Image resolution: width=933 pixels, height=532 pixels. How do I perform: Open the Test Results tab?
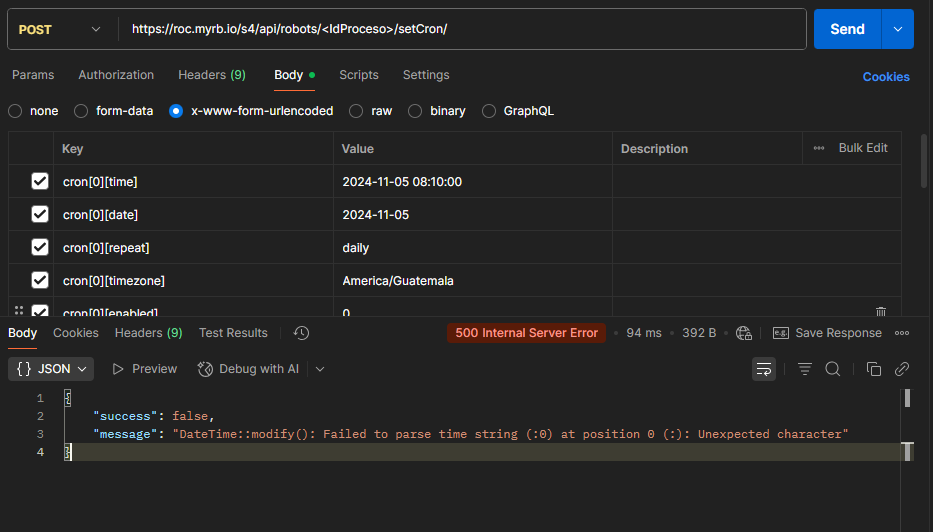click(233, 333)
